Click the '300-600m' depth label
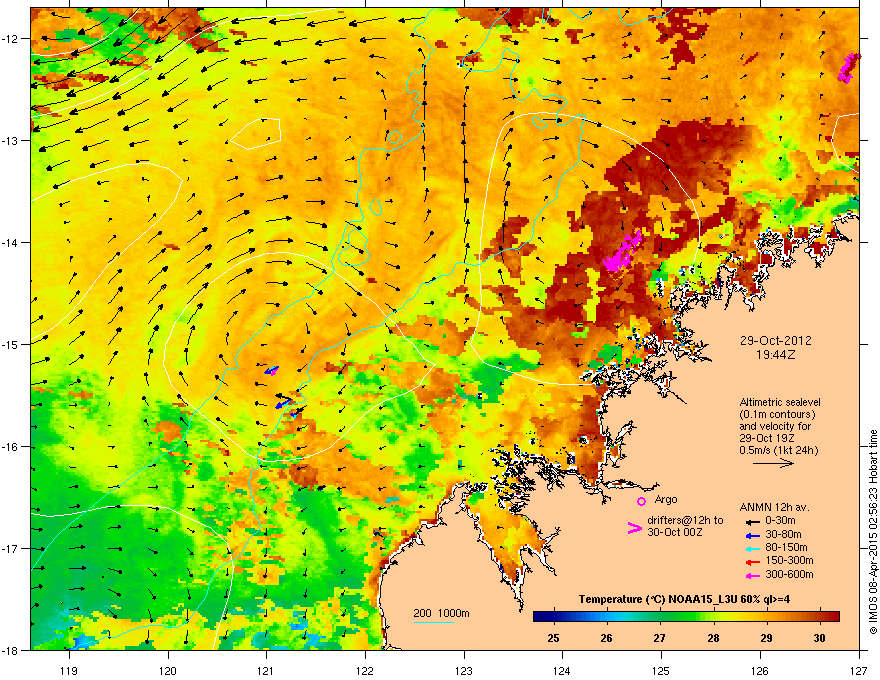 [789, 575]
